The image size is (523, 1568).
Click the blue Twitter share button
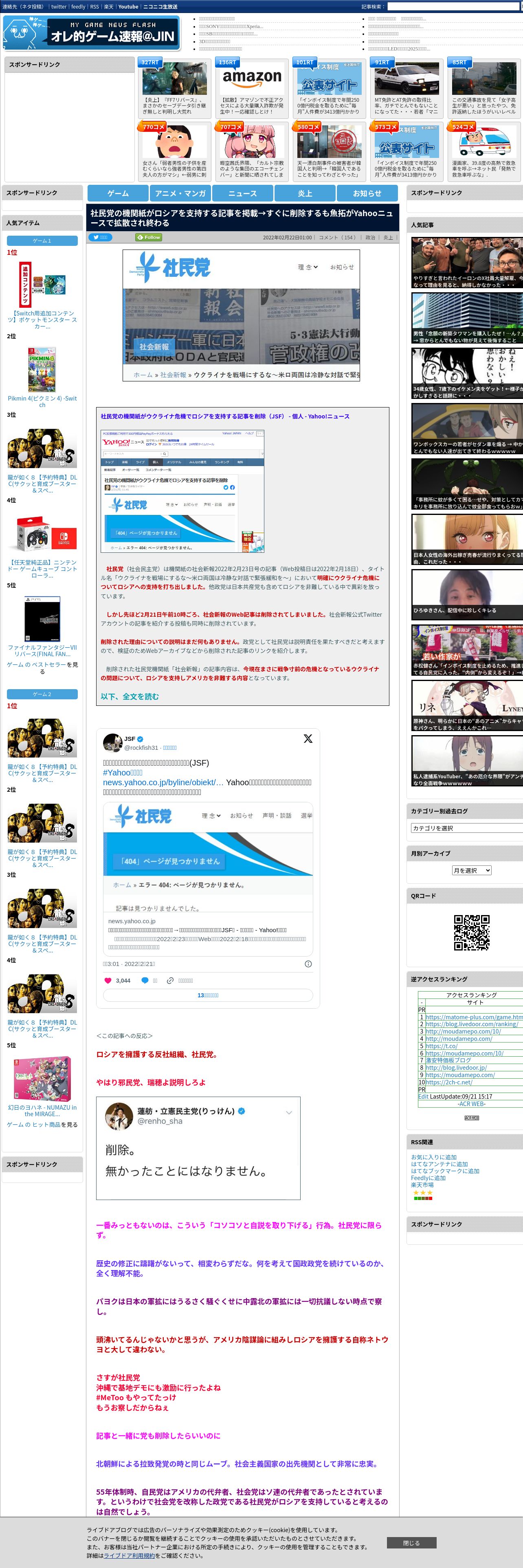[x=101, y=237]
